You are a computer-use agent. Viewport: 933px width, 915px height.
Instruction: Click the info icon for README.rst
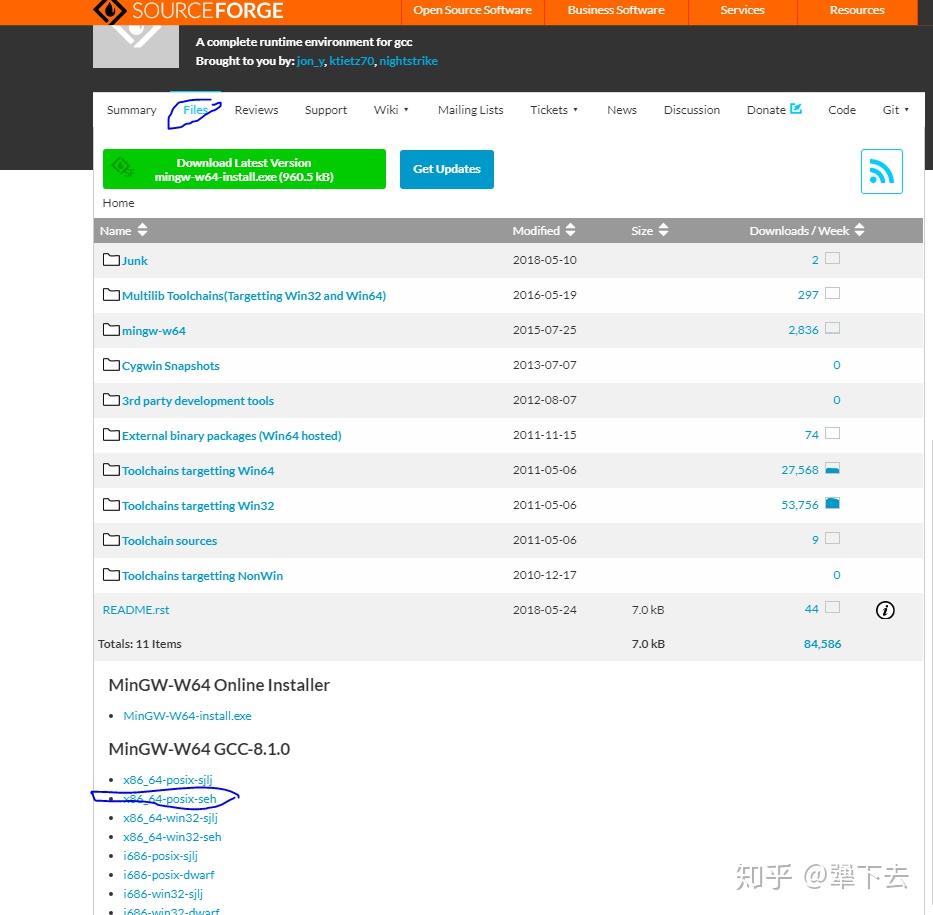point(885,610)
